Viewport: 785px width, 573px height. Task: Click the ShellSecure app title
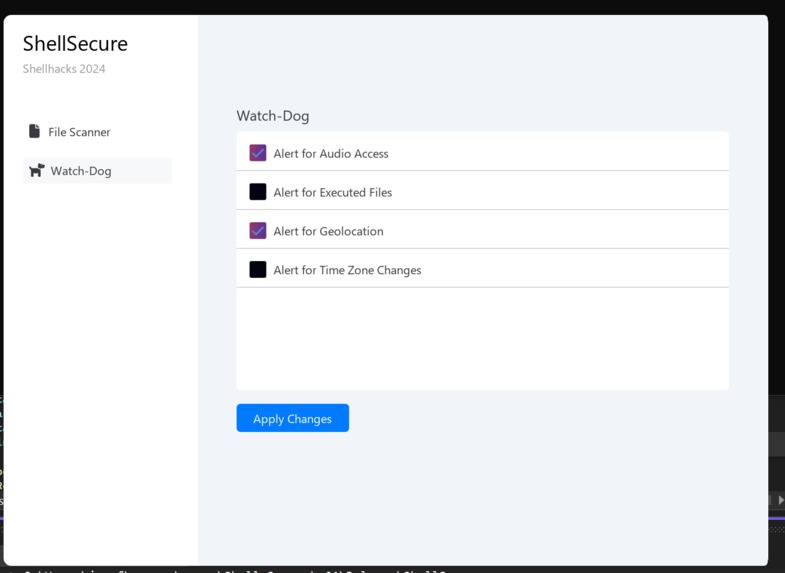[75, 44]
